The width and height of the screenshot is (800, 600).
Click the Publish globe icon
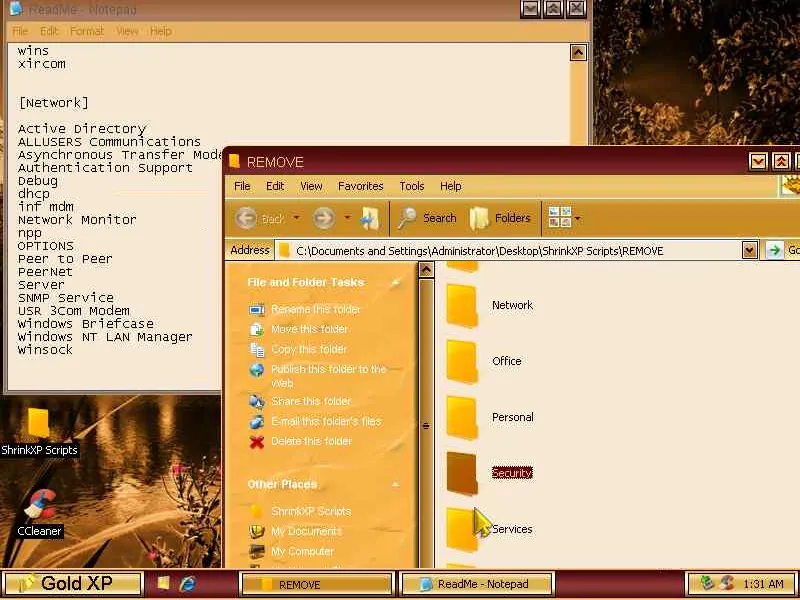click(257, 370)
